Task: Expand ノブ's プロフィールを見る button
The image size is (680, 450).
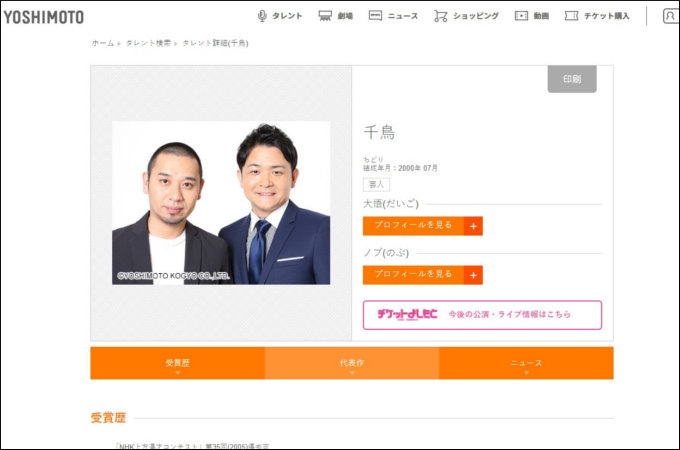Action: coord(422,275)
